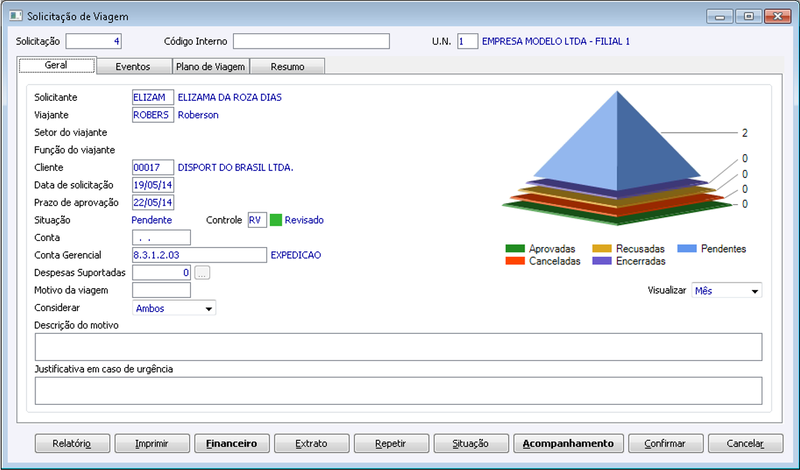This screenshot has width=800, height=470.
Task: Click the green Revisado status indicator
Action: [276, 220]
